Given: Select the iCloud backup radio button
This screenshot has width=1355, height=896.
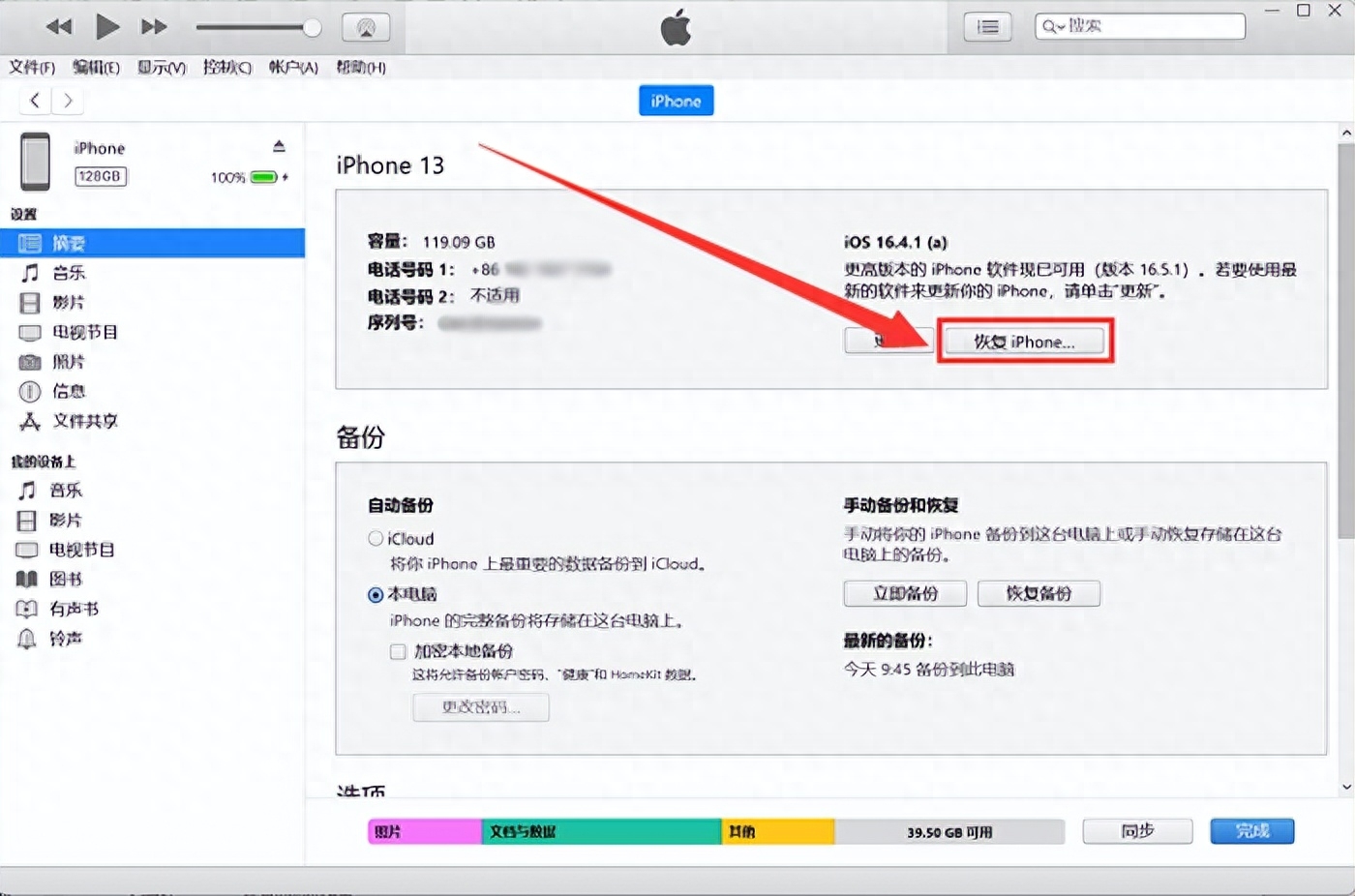Looking at the screenshot, I should pyautogui.click(x=376, y=538).
